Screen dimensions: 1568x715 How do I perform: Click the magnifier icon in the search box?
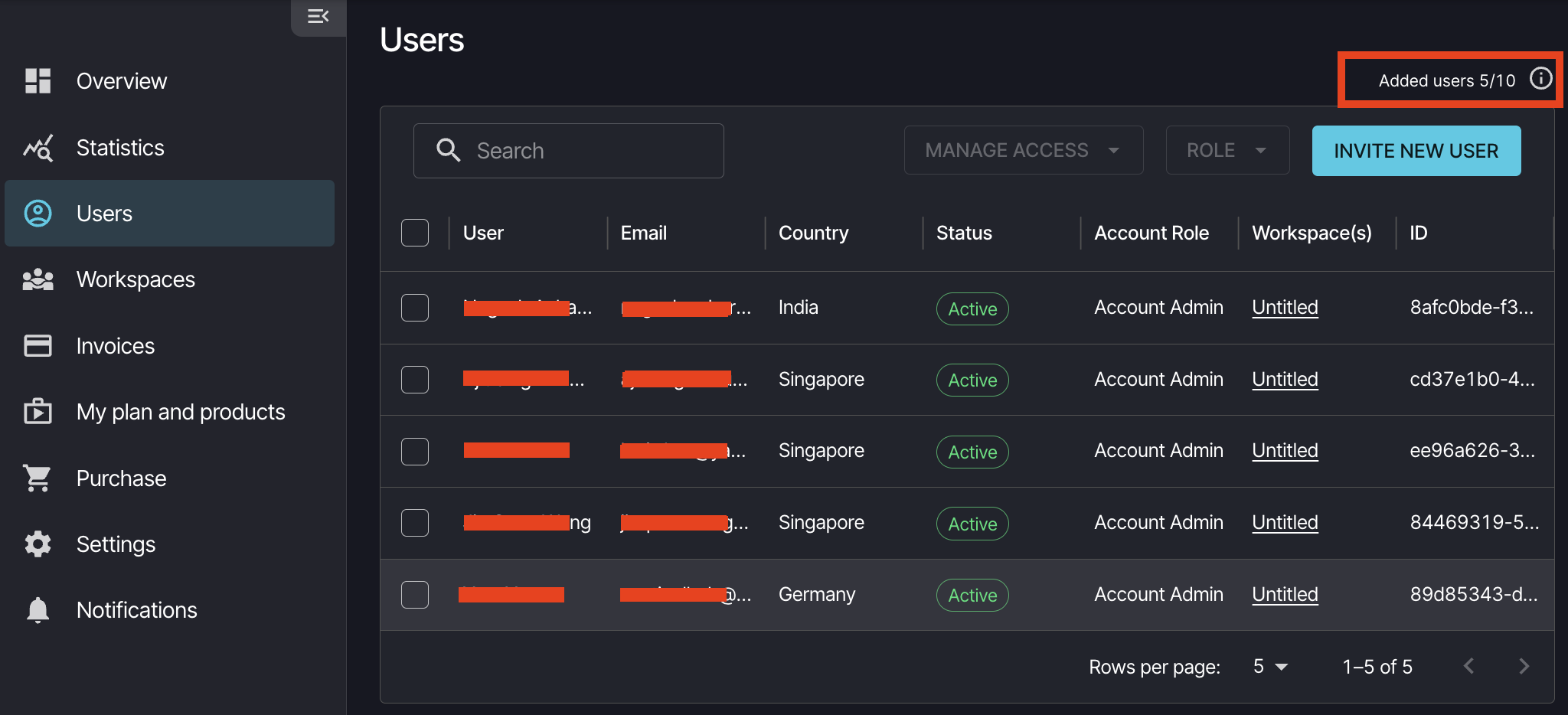(448, 150)
